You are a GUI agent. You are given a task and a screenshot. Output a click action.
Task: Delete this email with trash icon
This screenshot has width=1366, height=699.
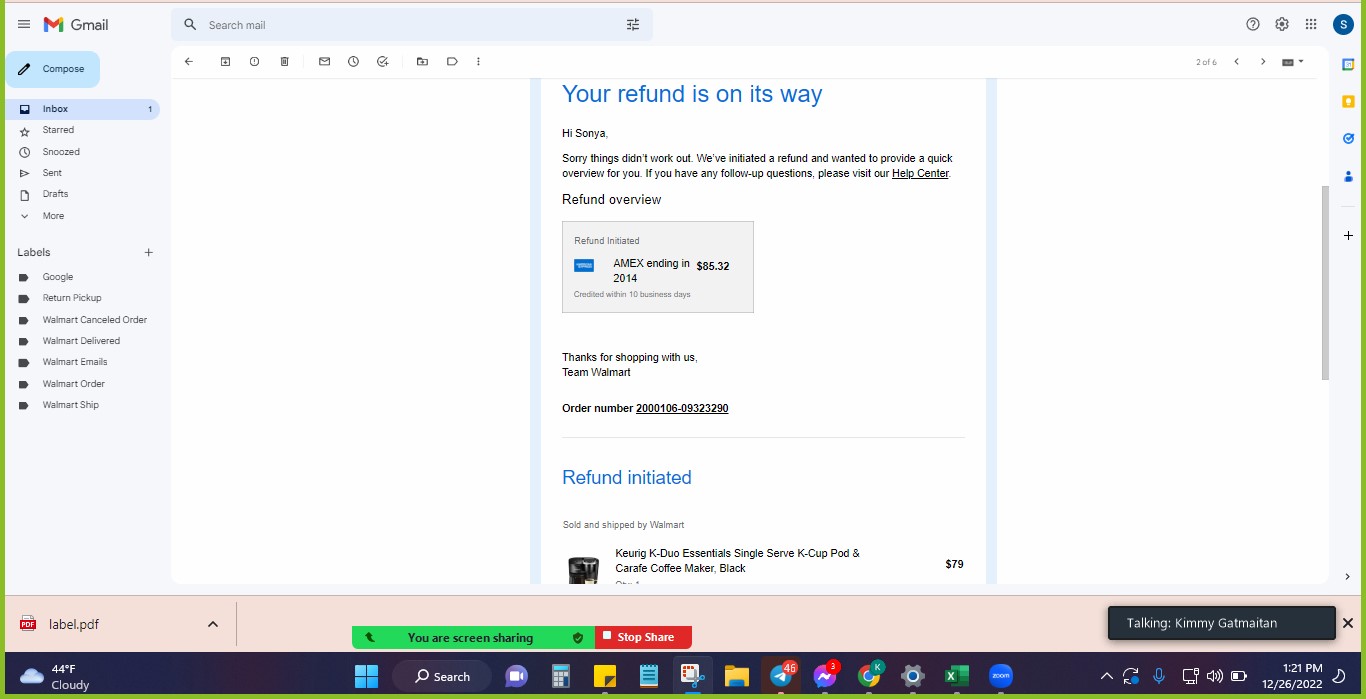pyautogui.click(x=285, y=62)
